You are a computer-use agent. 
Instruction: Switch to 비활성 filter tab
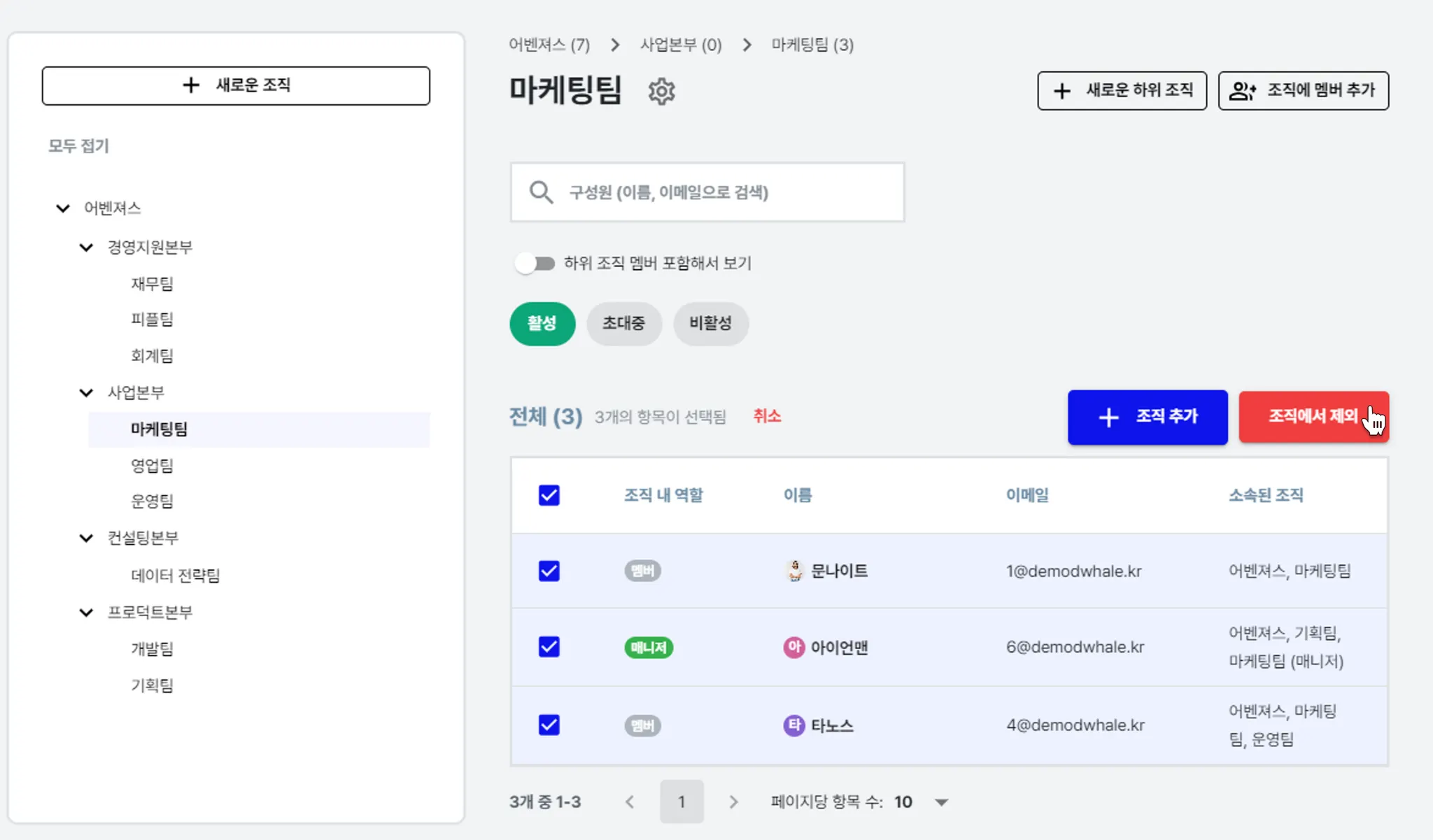click(710, 324)
